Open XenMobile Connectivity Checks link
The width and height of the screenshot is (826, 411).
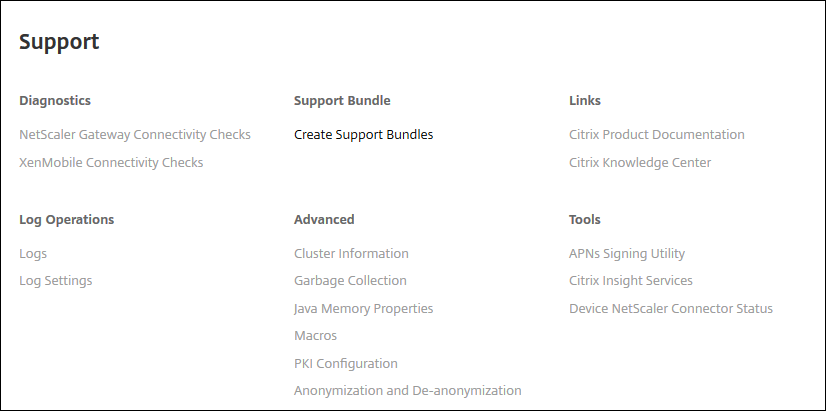pos(111,162)
